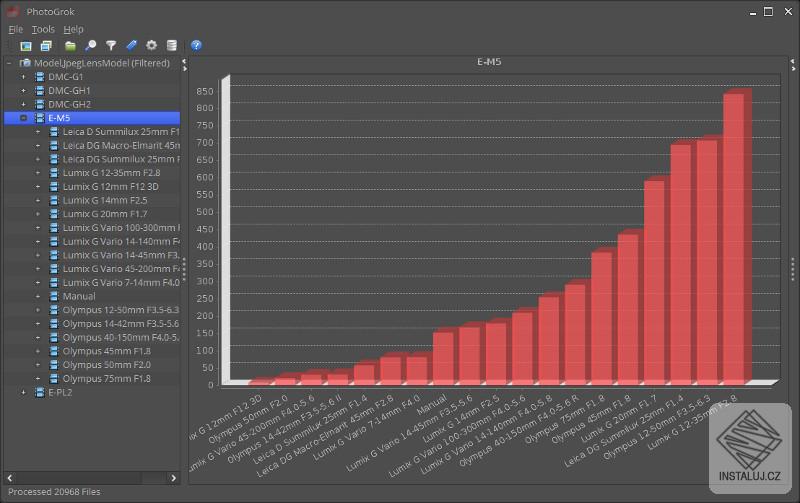Select Lumix G Vario 14-140mm lens
This screenshot has height=503, width=800.
pyautogui.click(x=121, y=242)
